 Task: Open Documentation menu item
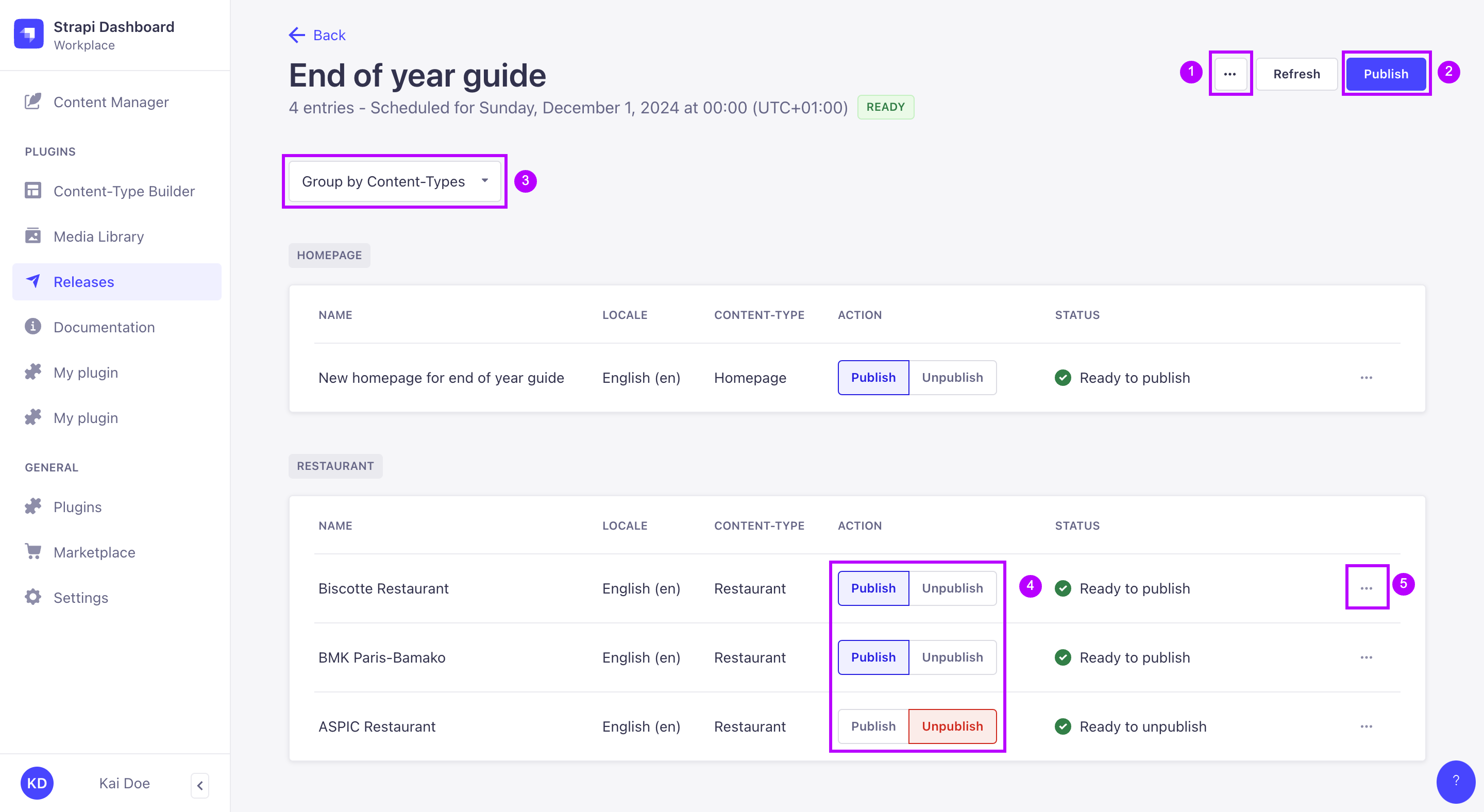(x=104, y=327)
